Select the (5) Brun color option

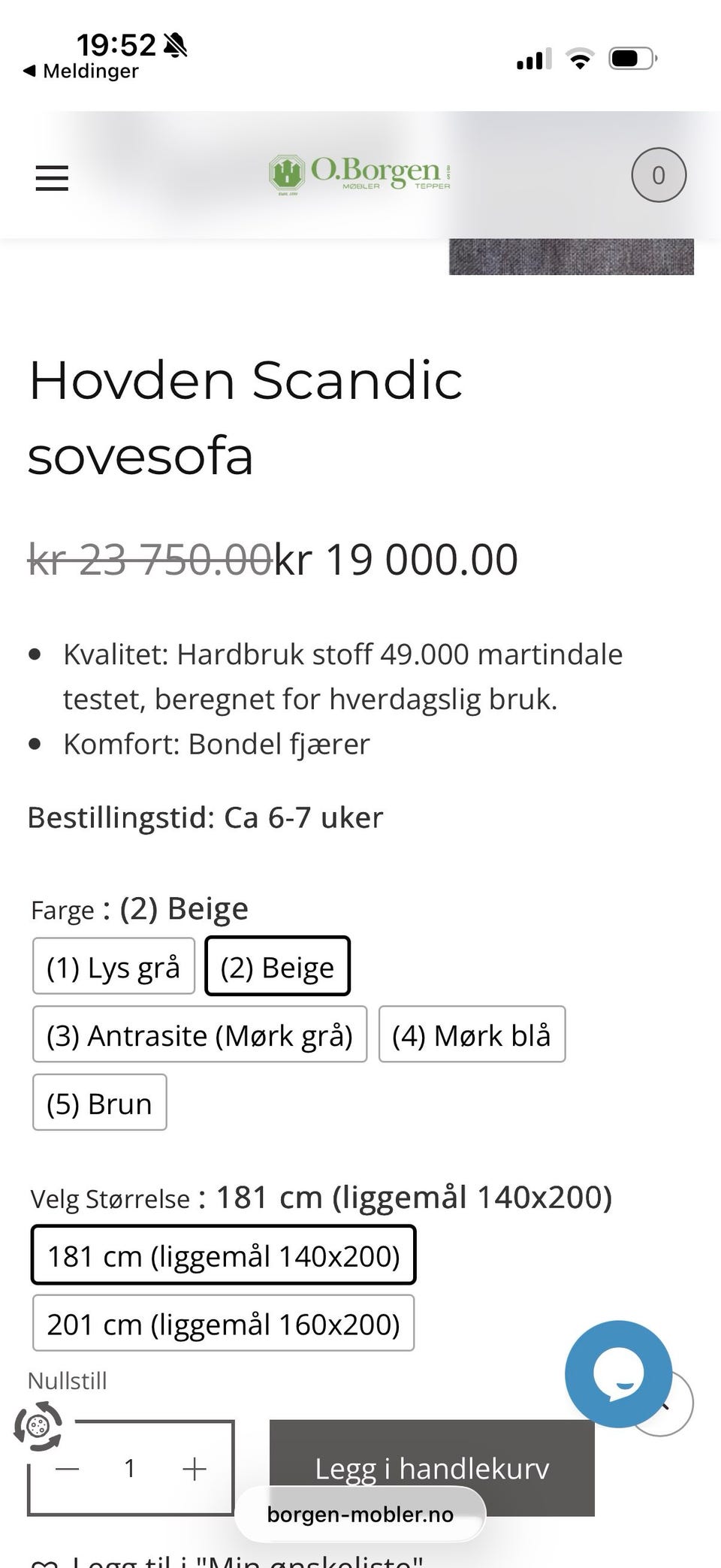99,1103
